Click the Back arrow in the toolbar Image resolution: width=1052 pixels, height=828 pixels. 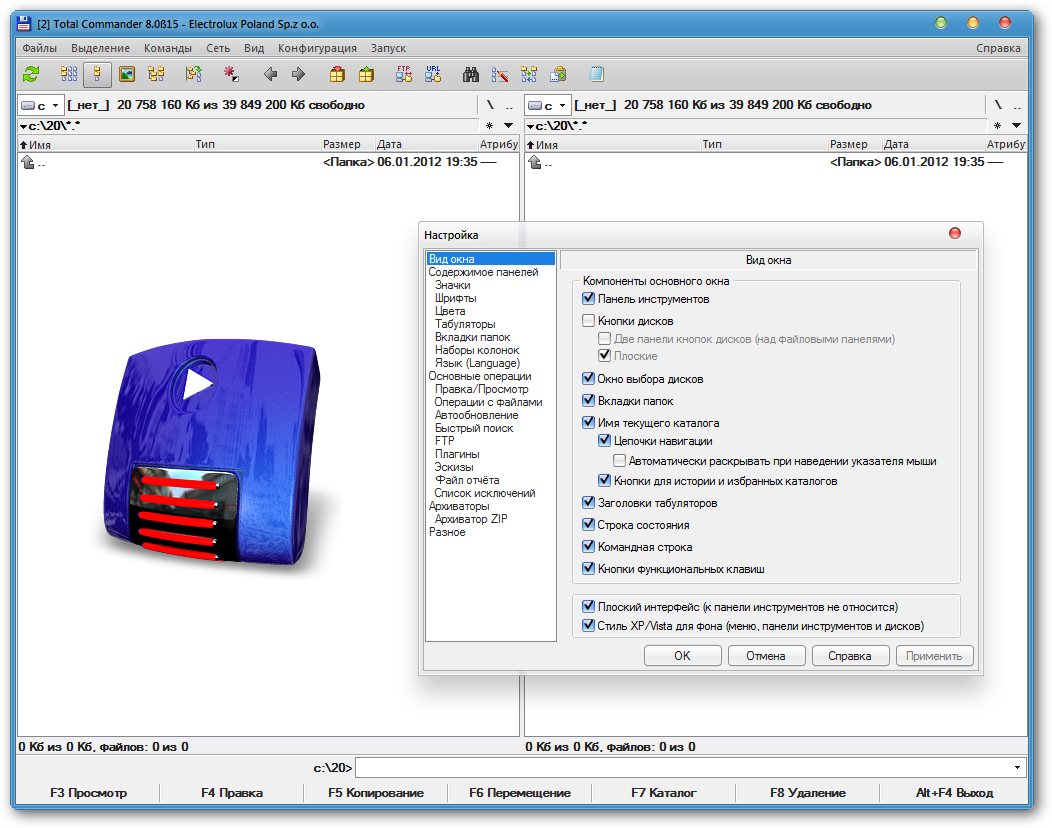[270, 74]
